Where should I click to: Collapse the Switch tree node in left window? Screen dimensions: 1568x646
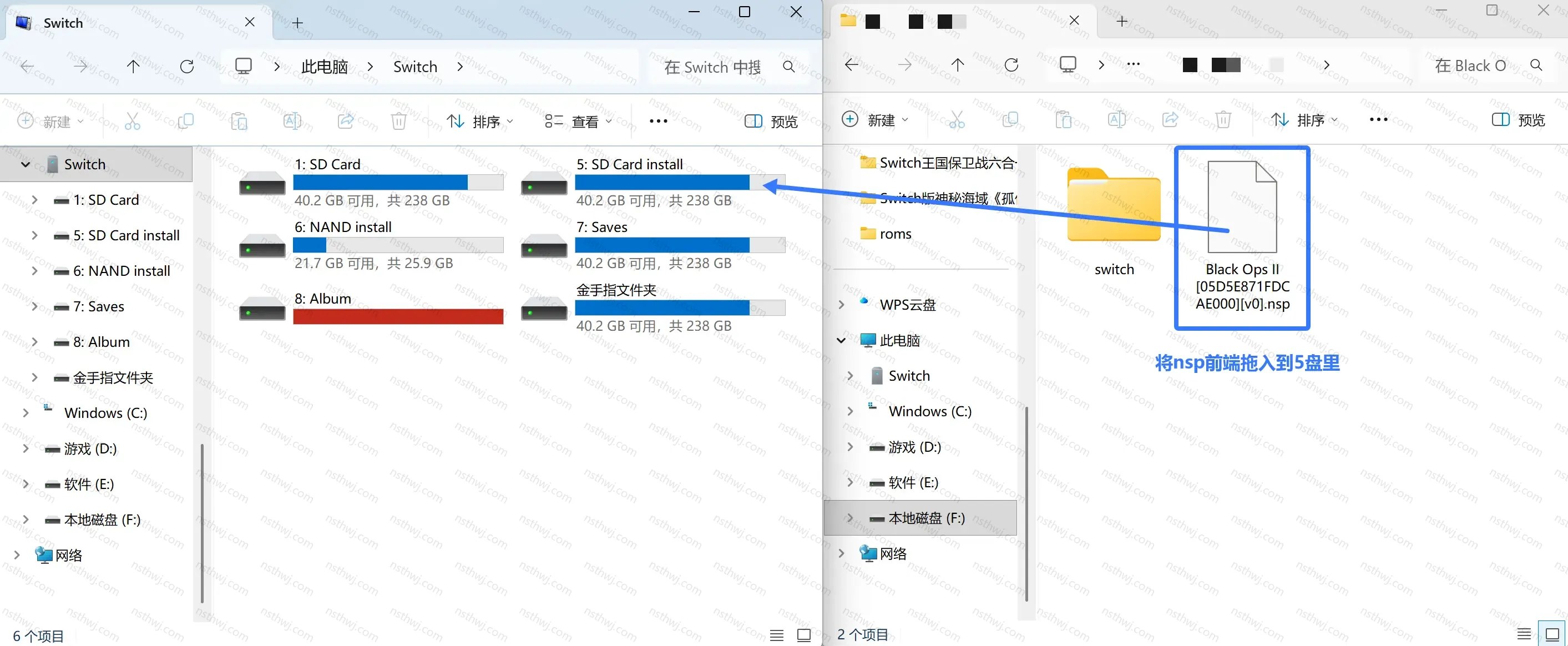pos(26,164)
